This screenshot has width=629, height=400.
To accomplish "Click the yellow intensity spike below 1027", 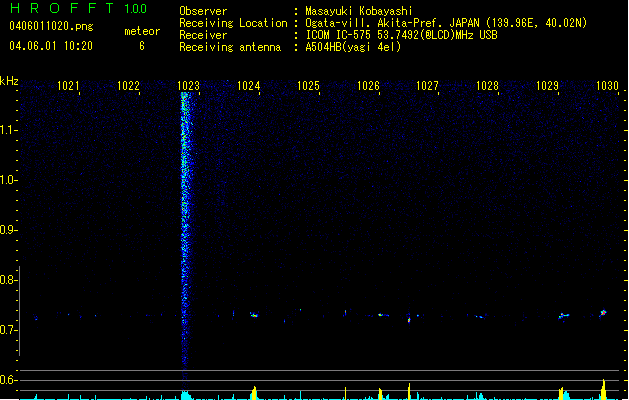I will 409,391.
